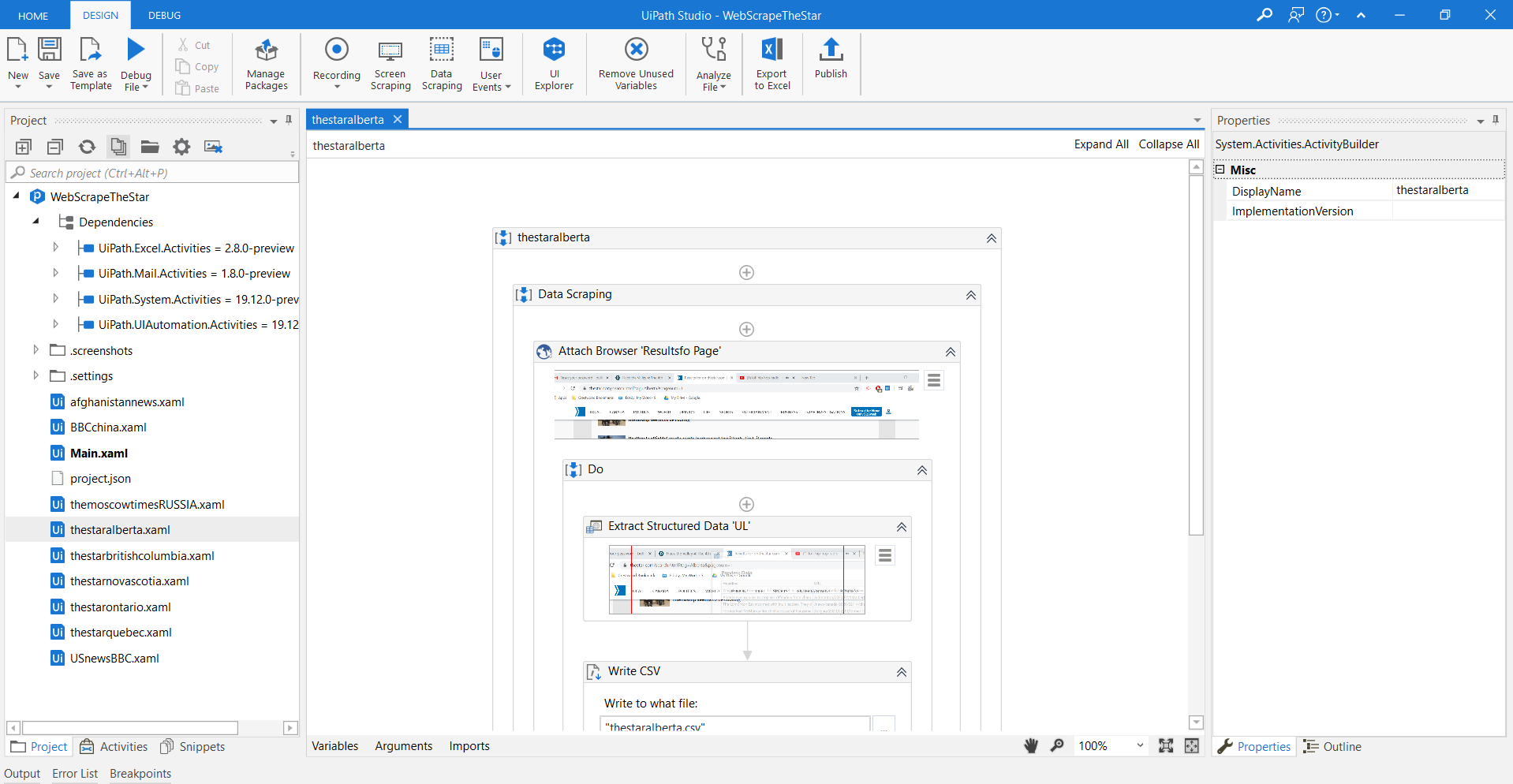This screenshot has width=1513, height=784.
Task: Collapse the Attach Browser activity
Action: click(x=951, y=352)
